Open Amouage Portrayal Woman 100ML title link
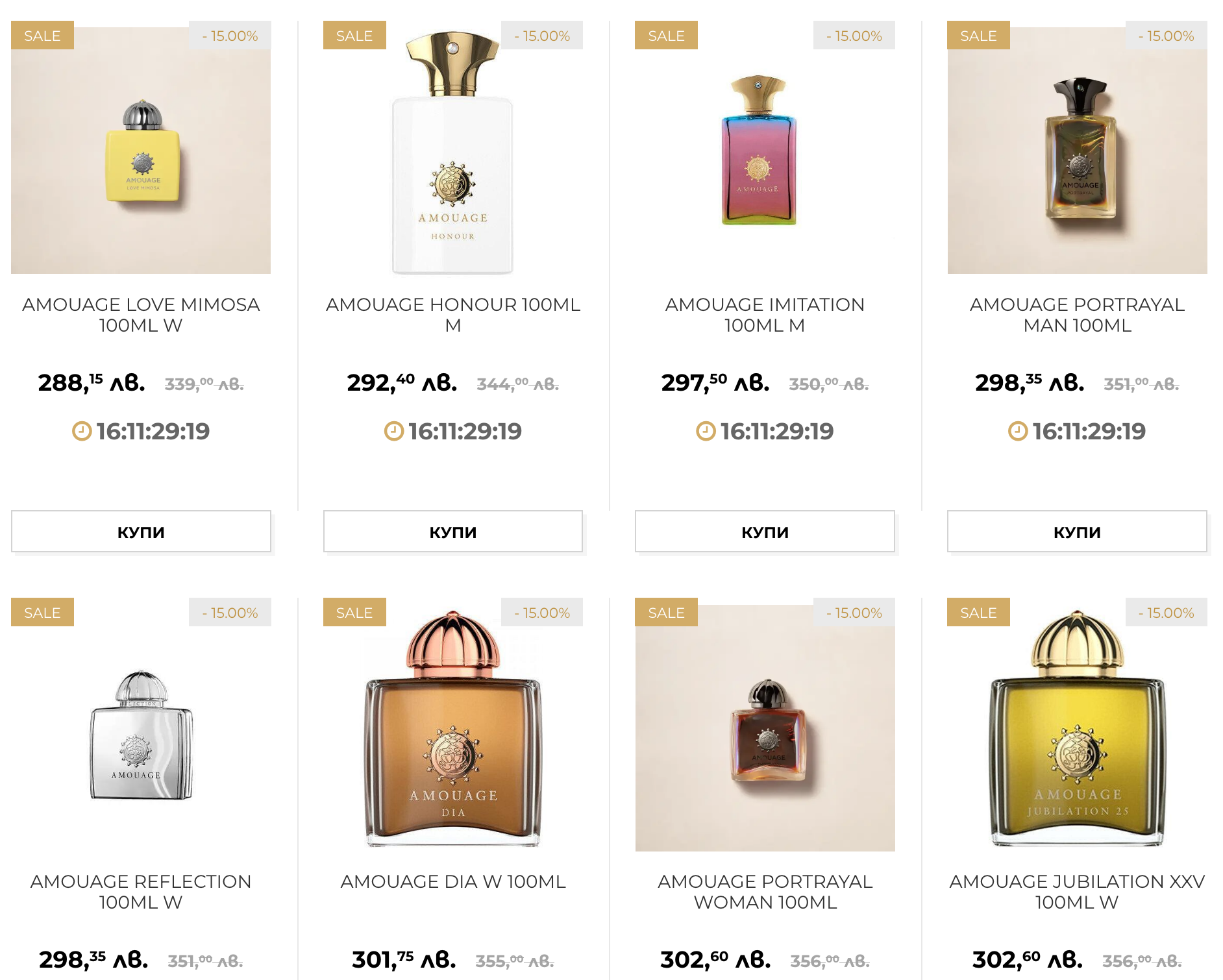Viewport: 1223px width, 980px height. coord(765,892)
